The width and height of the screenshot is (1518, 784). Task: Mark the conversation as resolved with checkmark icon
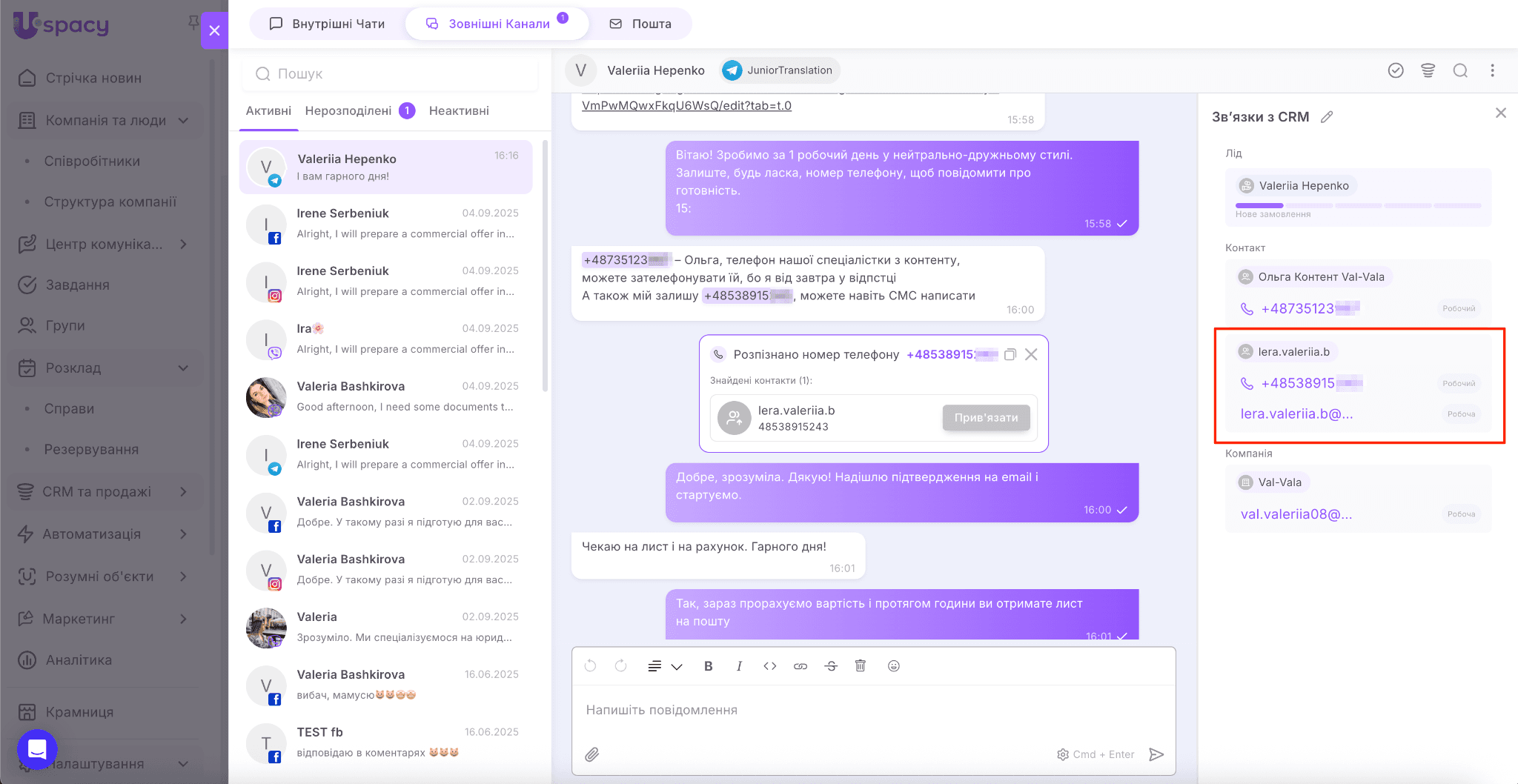click(1396, 70)
